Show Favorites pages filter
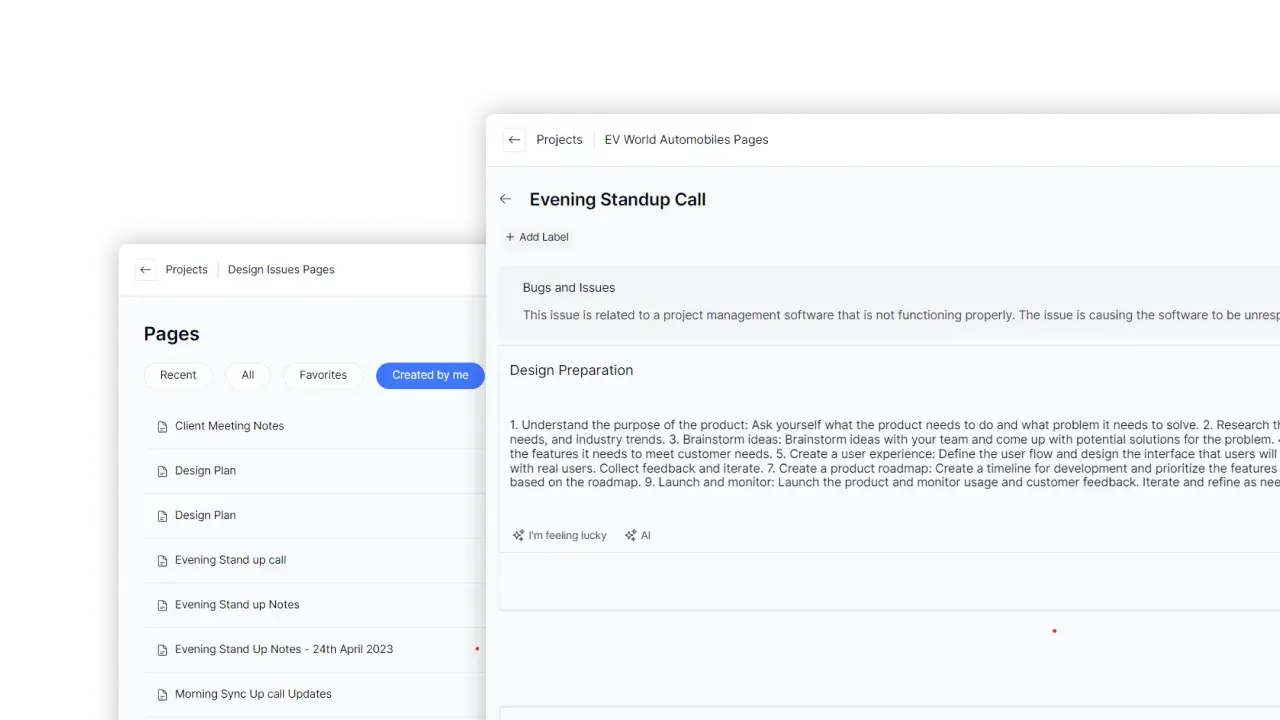 [323, 375]
